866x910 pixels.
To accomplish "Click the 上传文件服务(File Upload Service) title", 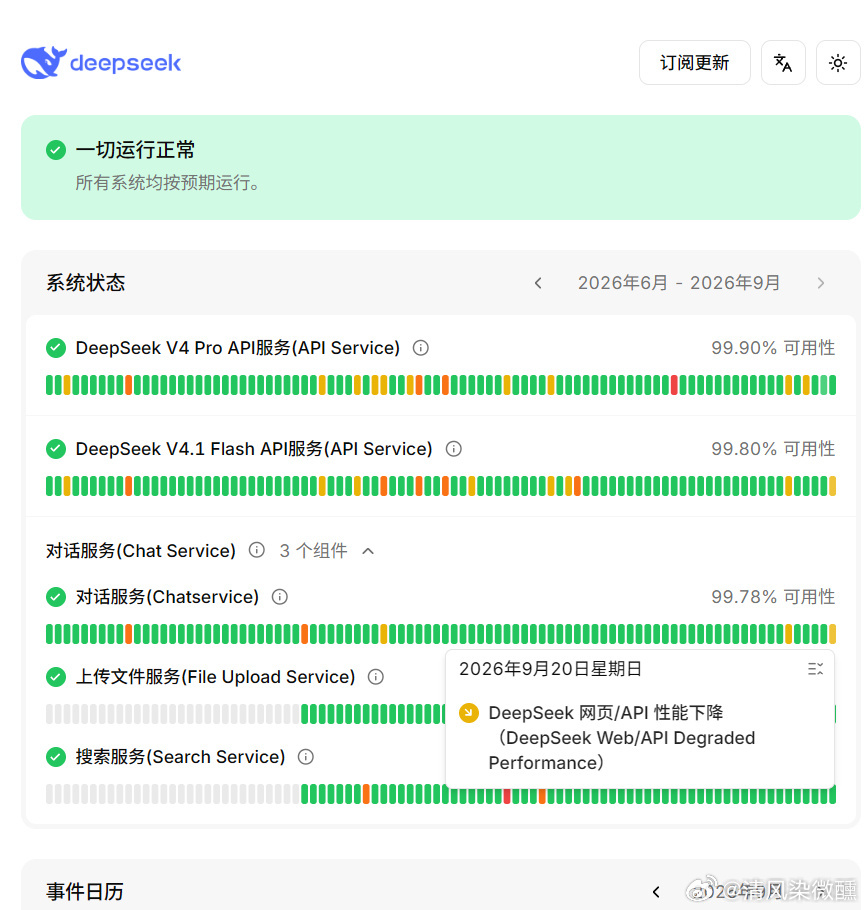I will 215,677.
